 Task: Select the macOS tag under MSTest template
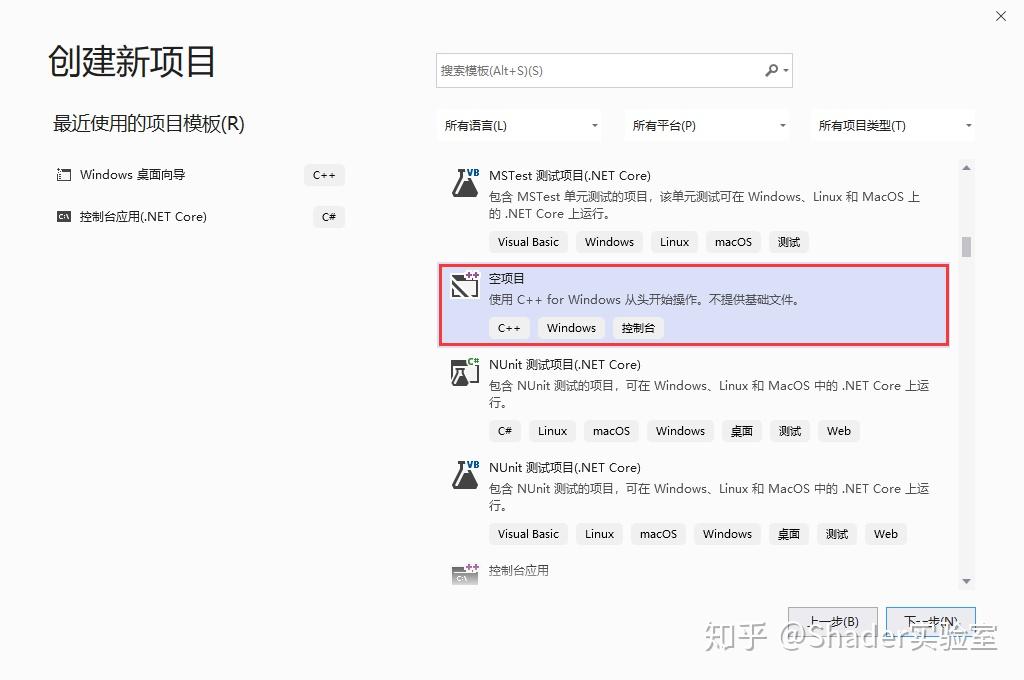tap(733, 241)
